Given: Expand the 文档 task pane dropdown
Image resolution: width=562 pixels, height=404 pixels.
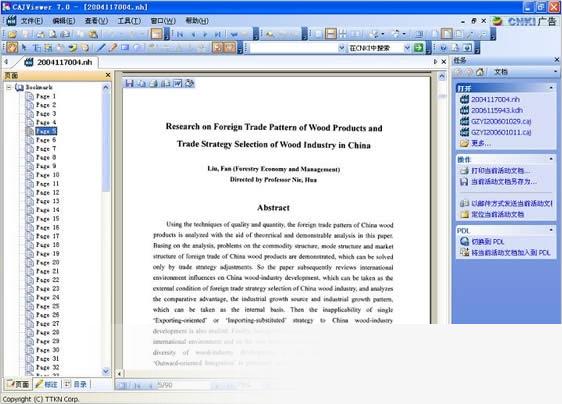Looking at the screenshot, I should (x=555, y=72).
